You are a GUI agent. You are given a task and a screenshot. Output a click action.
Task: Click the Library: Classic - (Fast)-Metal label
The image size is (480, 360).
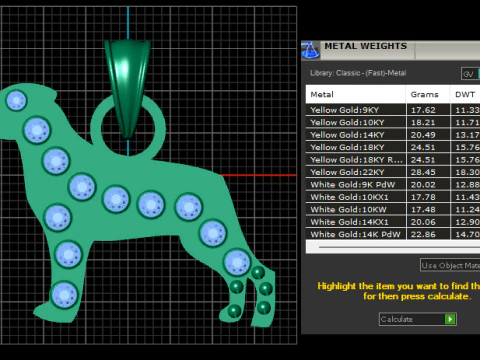point(358,73)
